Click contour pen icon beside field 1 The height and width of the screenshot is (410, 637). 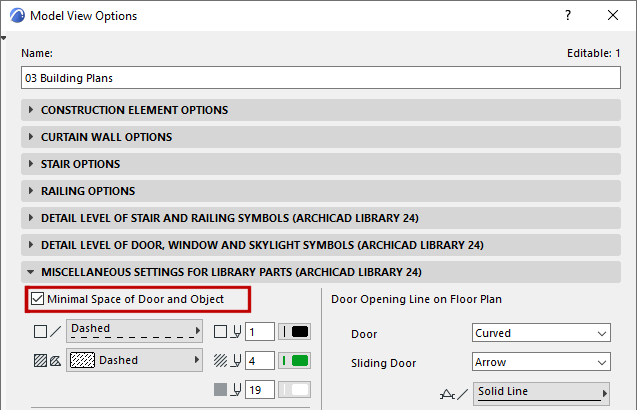(x=220, y=332)
